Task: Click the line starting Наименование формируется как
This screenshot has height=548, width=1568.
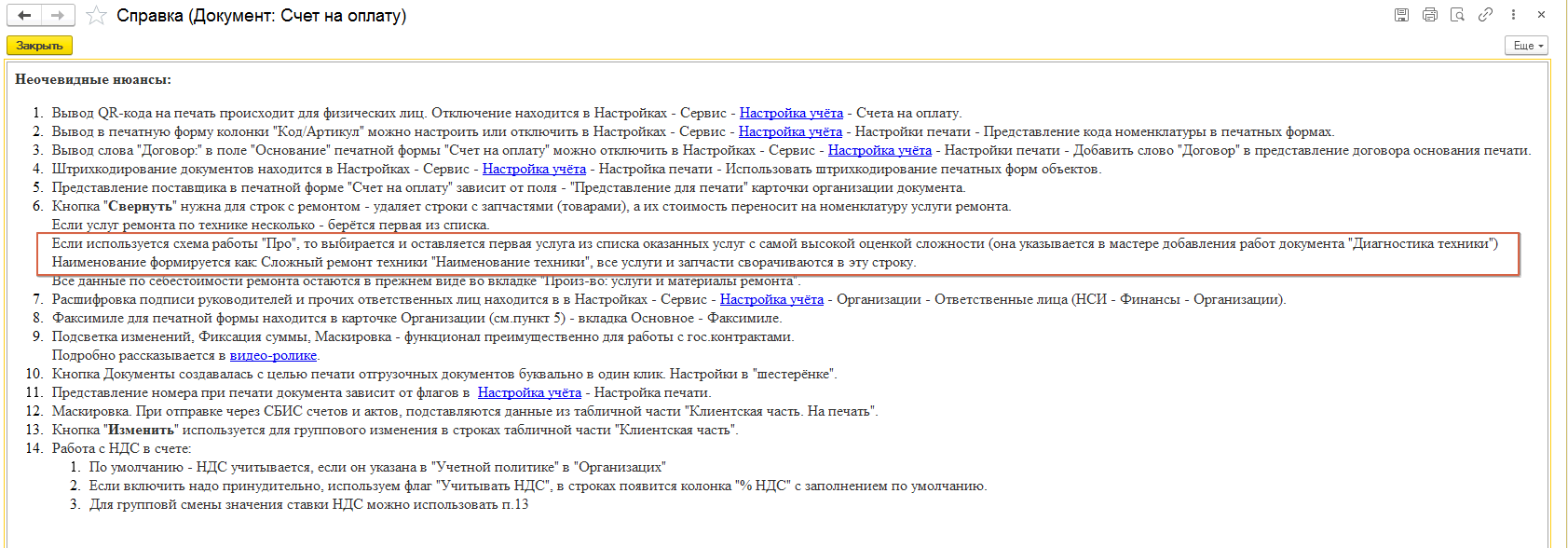Action: tap(484, 262)
